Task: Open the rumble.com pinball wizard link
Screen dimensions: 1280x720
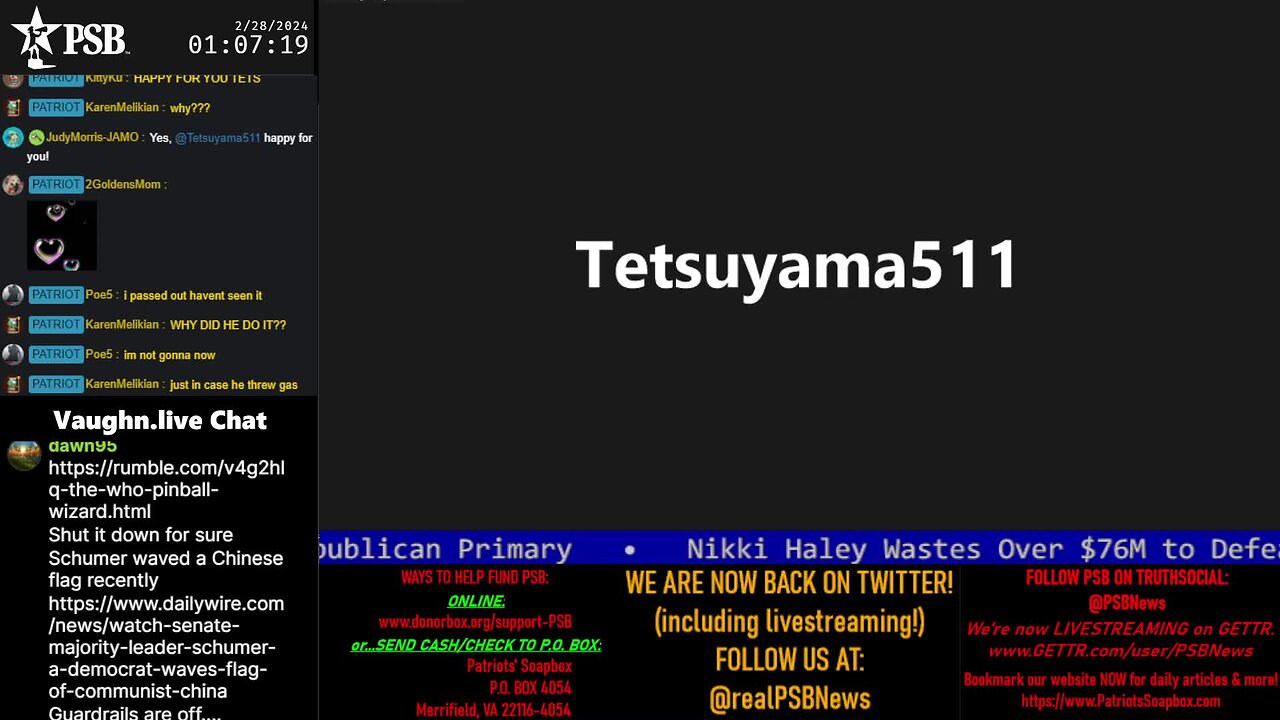Action: click(x=167, y=490)
